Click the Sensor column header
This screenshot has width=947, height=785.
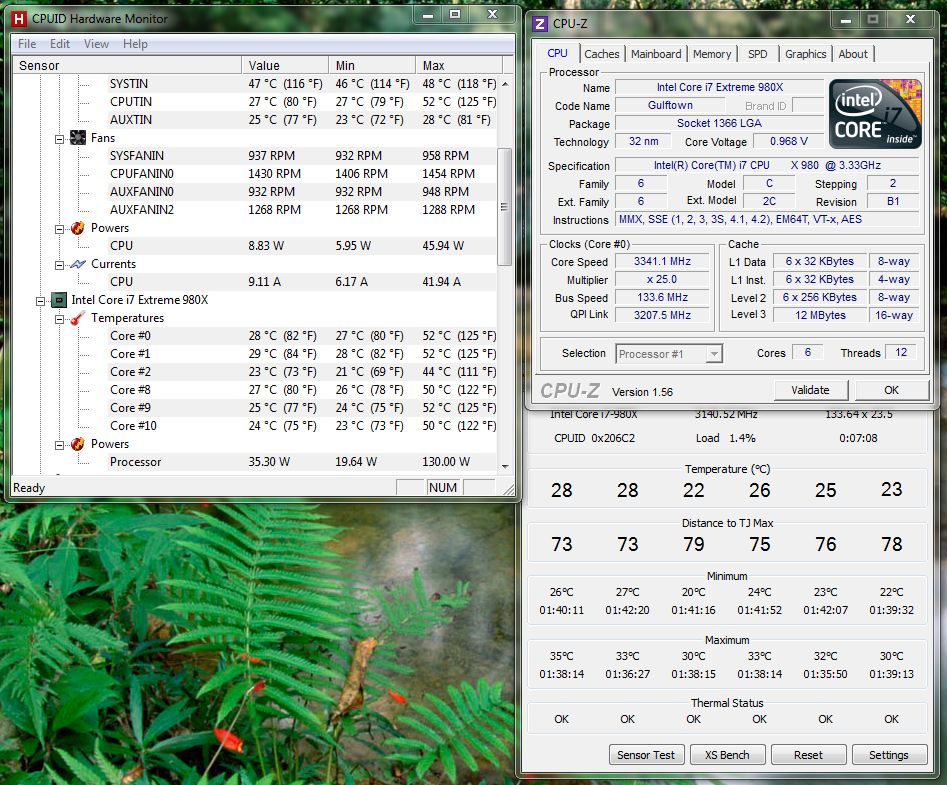pos(127,65)
